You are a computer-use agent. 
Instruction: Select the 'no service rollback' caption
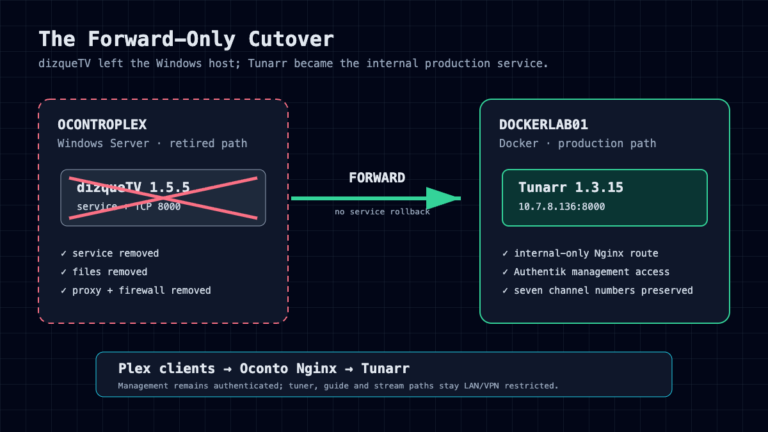pos(382,212)
